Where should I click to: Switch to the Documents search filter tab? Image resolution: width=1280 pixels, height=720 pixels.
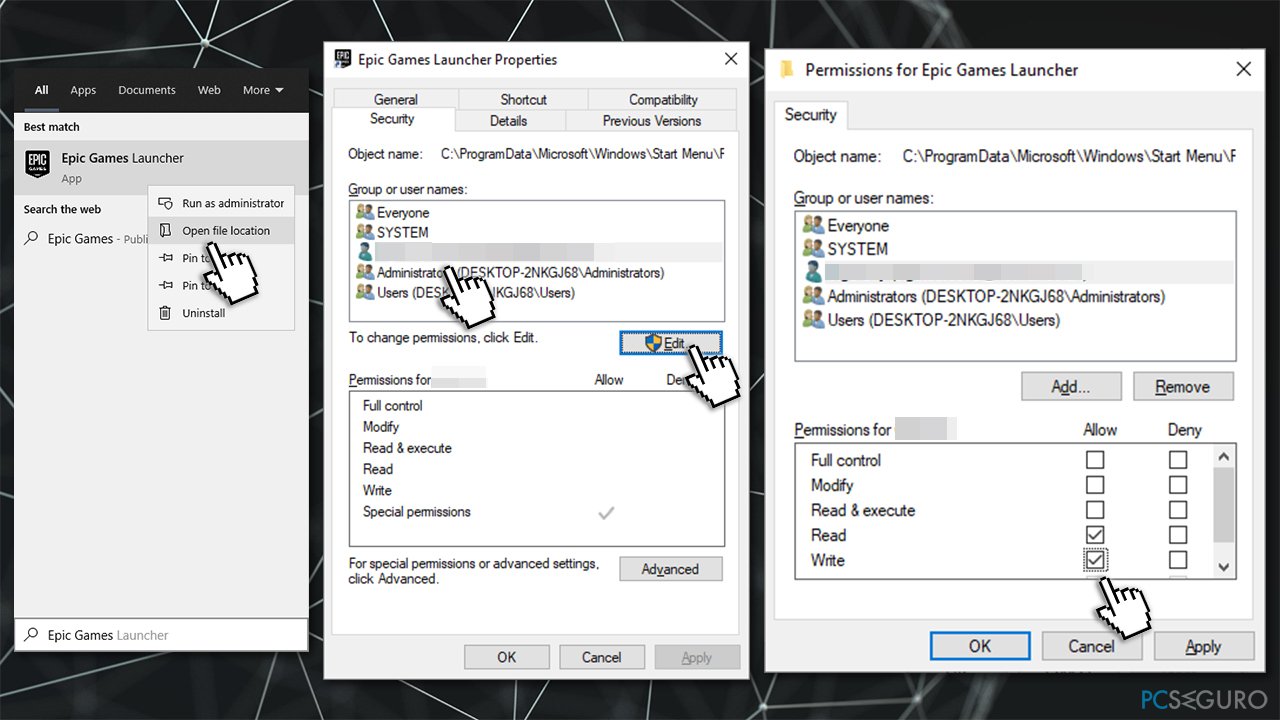point(147,90)
